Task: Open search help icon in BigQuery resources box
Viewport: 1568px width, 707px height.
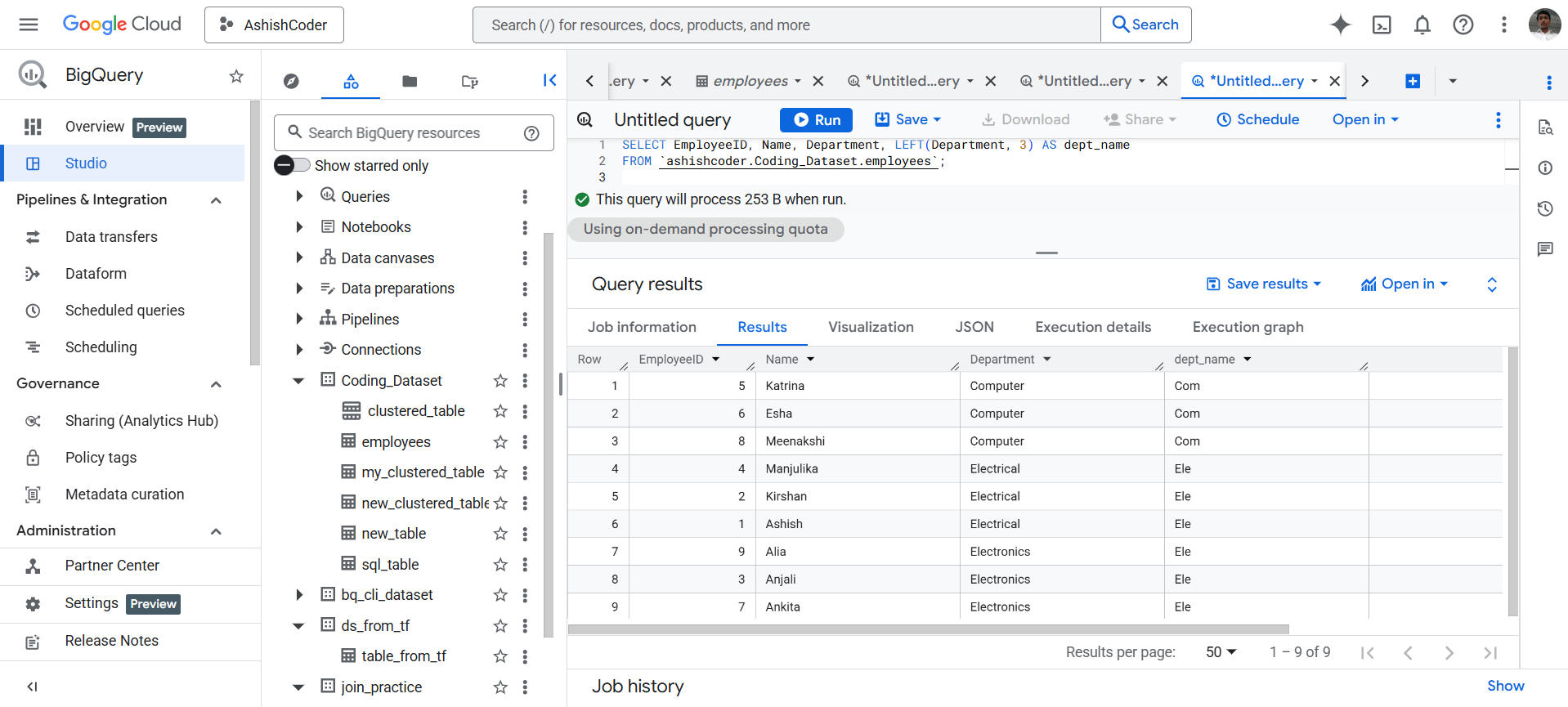Action: click(531, 133)
